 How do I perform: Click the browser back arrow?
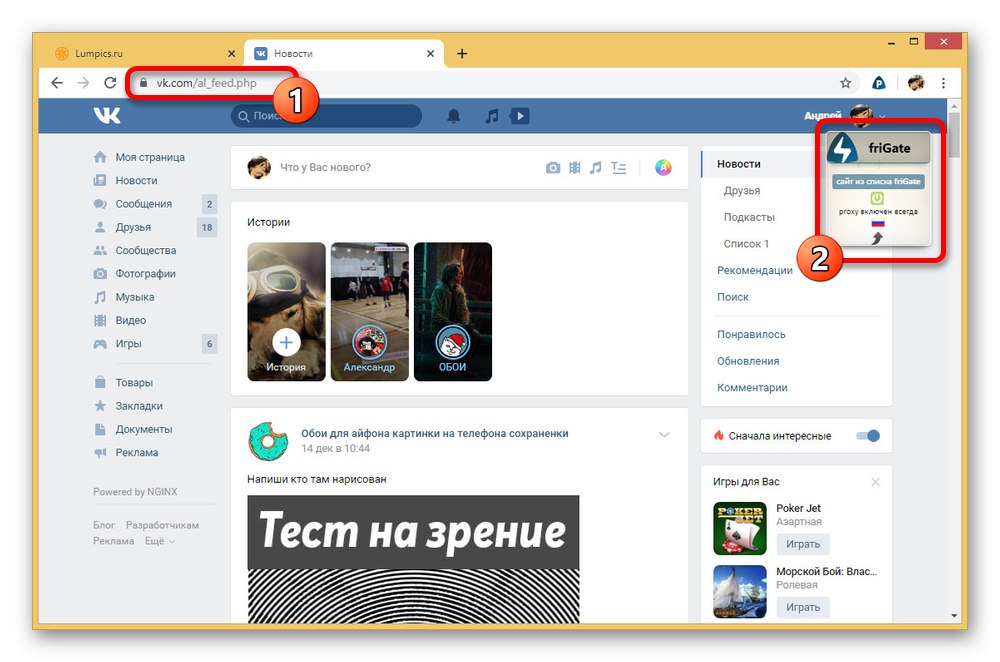point(57,83)
